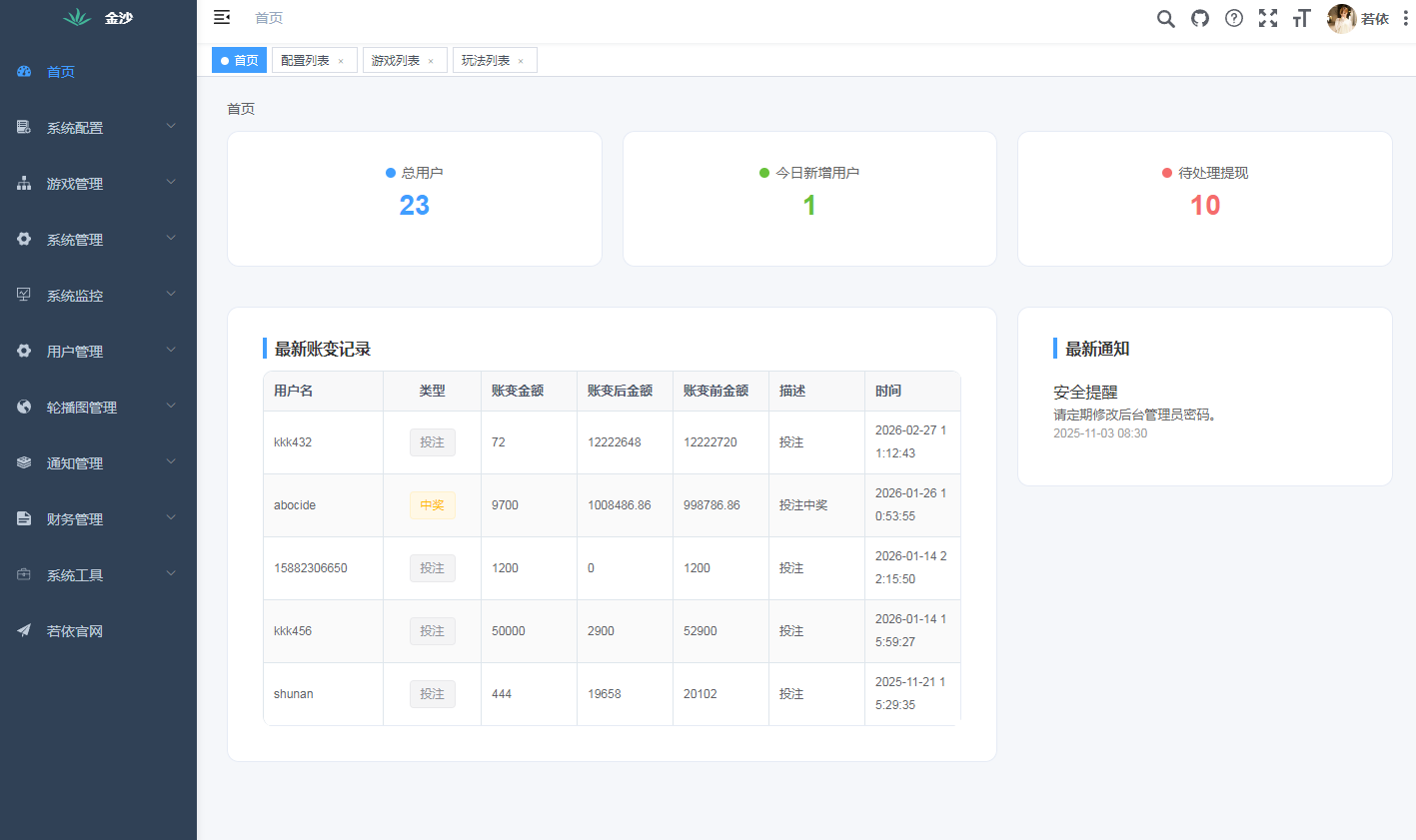Click the vertical dots menu in top-right corner
Image resolution: width=1416 pixels, height=840 pixels.
(x=1405, y=18)
